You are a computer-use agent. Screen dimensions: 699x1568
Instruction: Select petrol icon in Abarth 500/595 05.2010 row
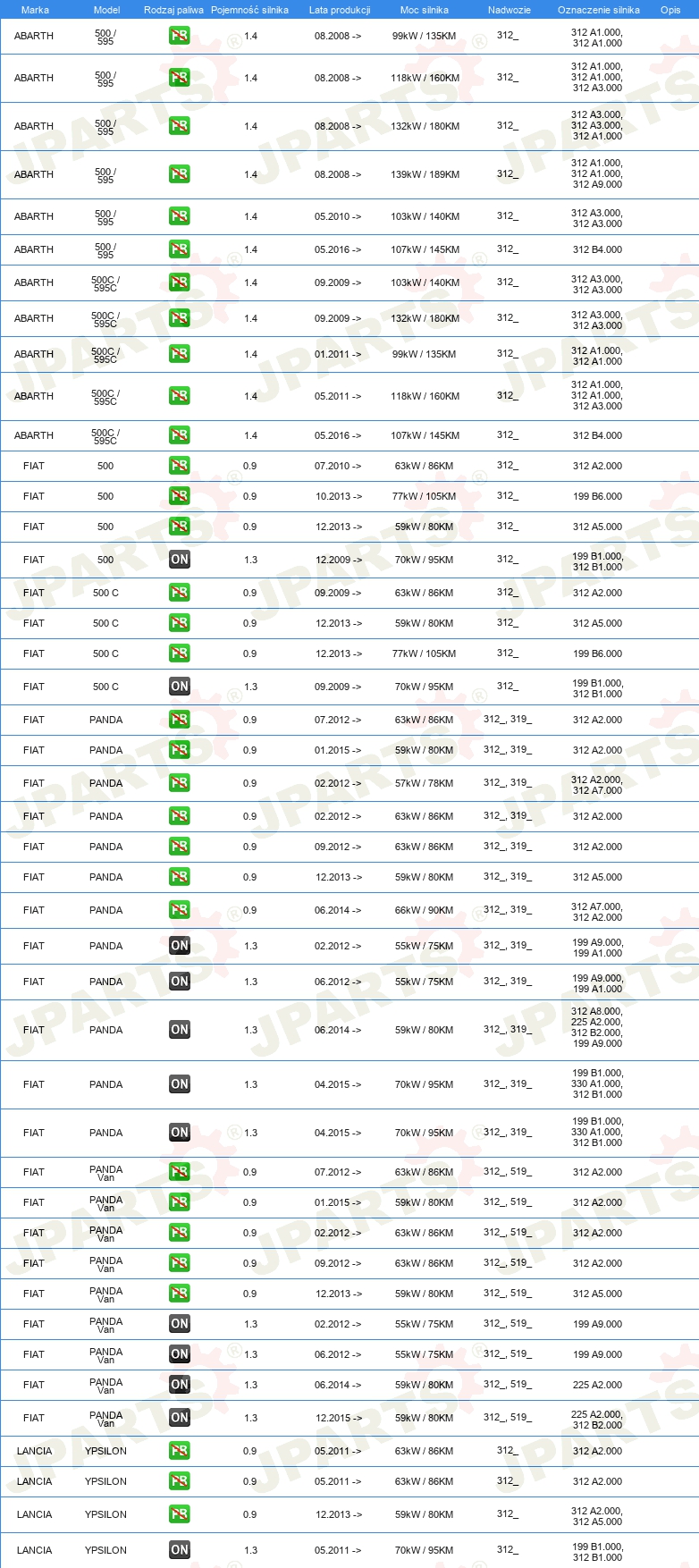[180, 216]
